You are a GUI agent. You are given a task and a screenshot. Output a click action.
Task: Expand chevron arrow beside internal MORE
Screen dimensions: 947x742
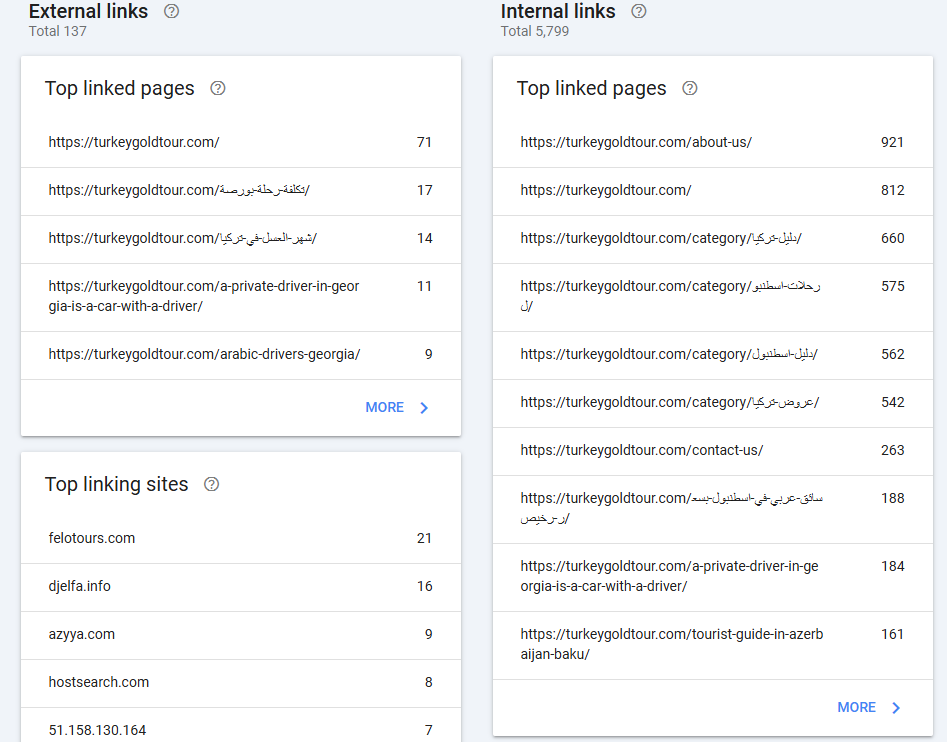(896, 708)
